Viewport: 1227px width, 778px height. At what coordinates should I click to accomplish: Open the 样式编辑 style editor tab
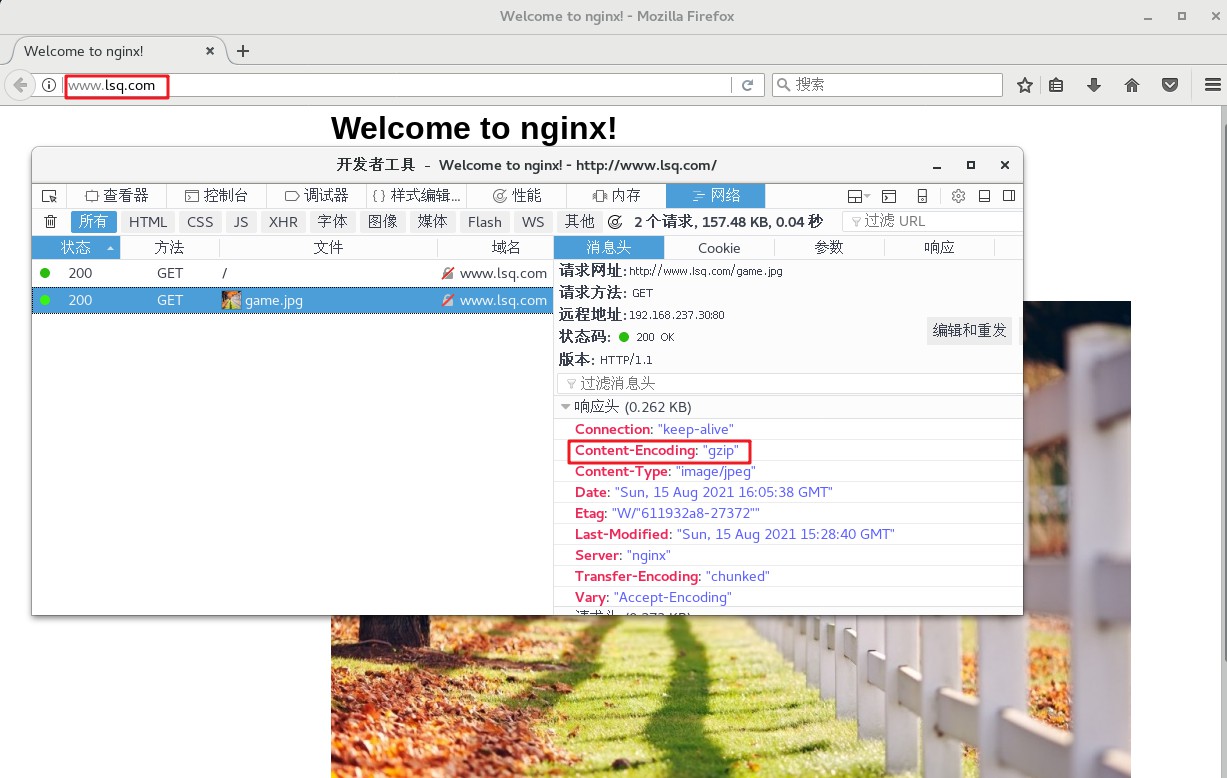(x=416, y=196)
